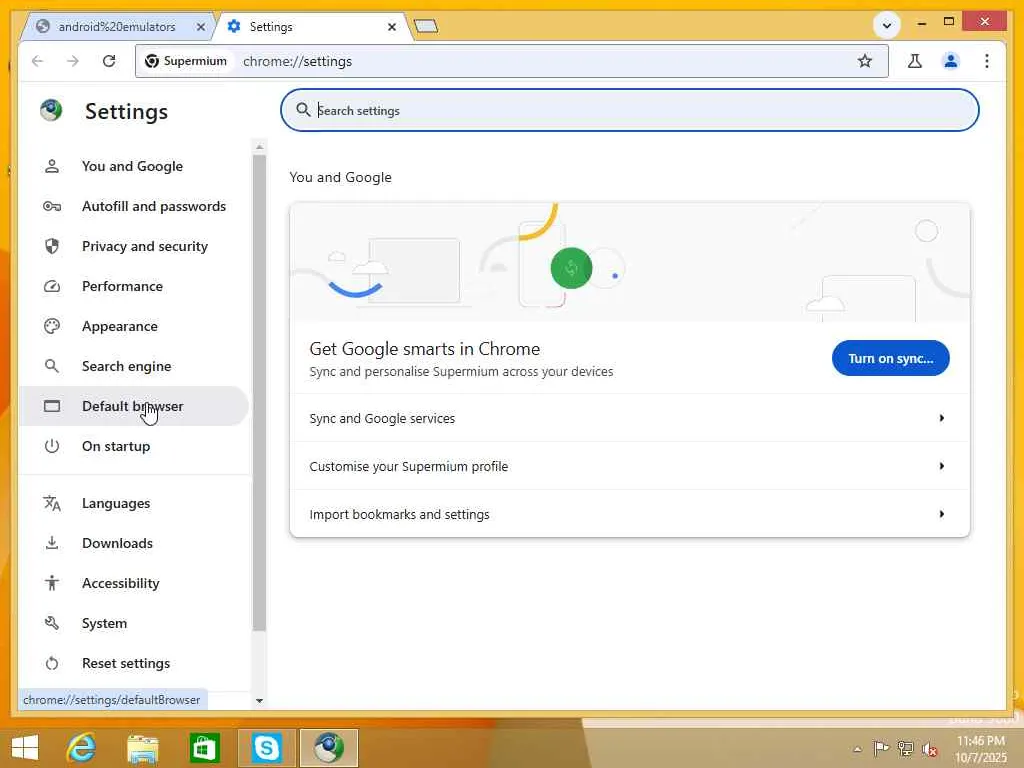Close the android%20emulators tab

(200, 27)
